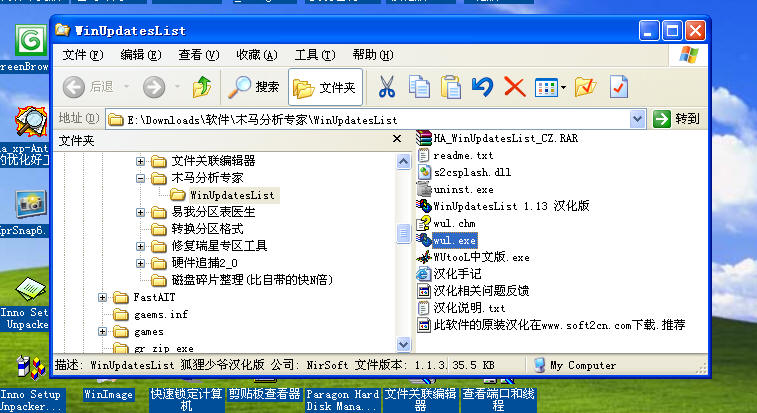Click the Undo arrow icon
757x413 pixels.
tap(482, 87)
